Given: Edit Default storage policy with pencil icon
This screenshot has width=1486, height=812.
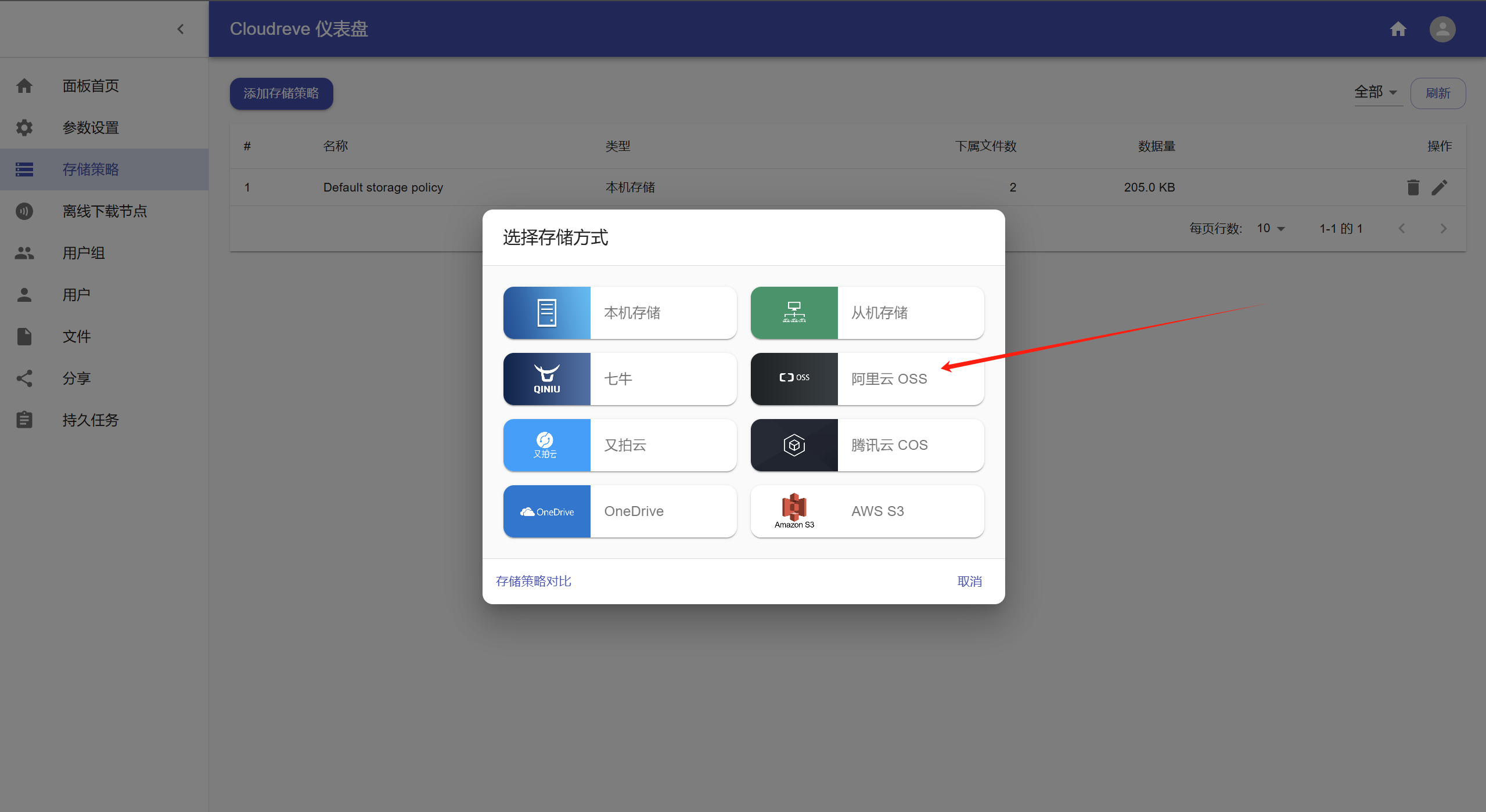Looking at the screenshot, I should [1440, 187].
